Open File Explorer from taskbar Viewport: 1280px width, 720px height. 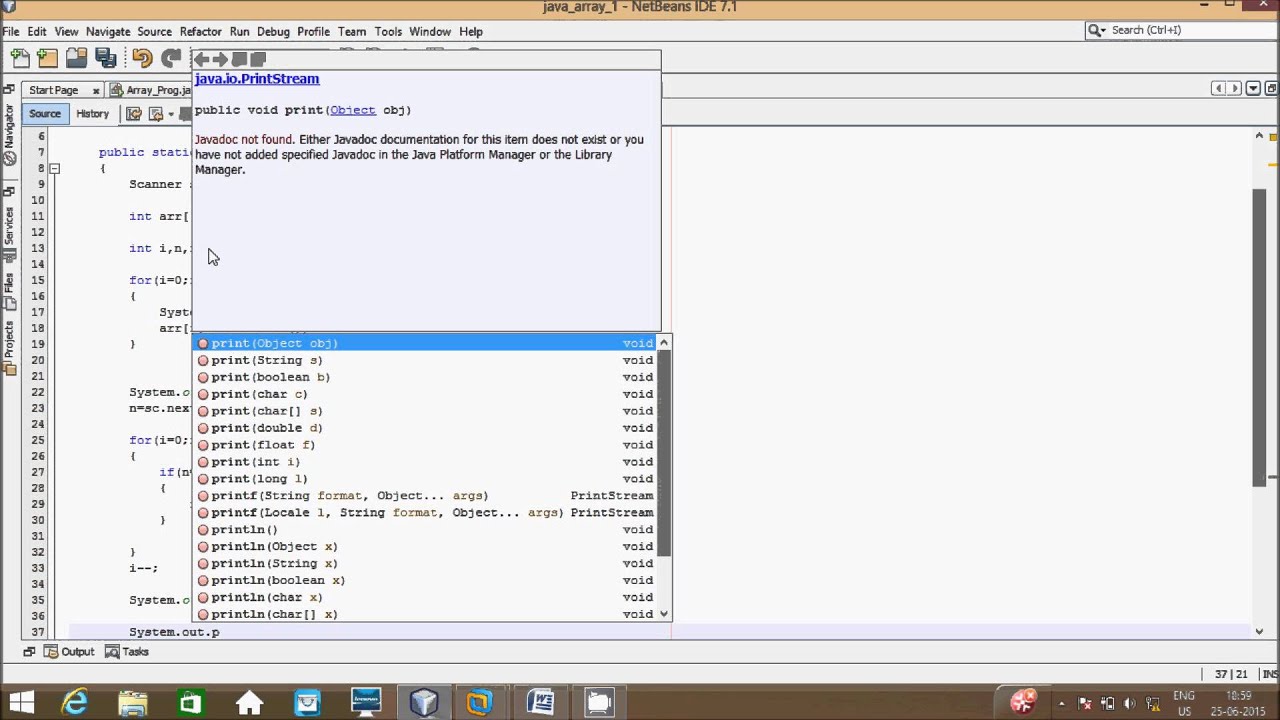click(x=133, y=702)
